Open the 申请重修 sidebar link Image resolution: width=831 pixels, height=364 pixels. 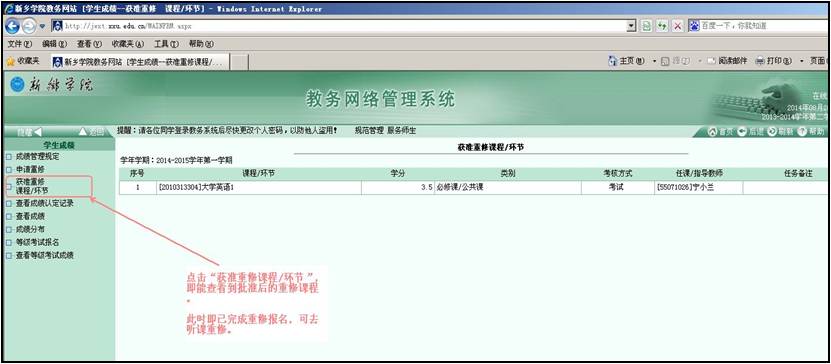pyautogui.click(x=30, y=169)
